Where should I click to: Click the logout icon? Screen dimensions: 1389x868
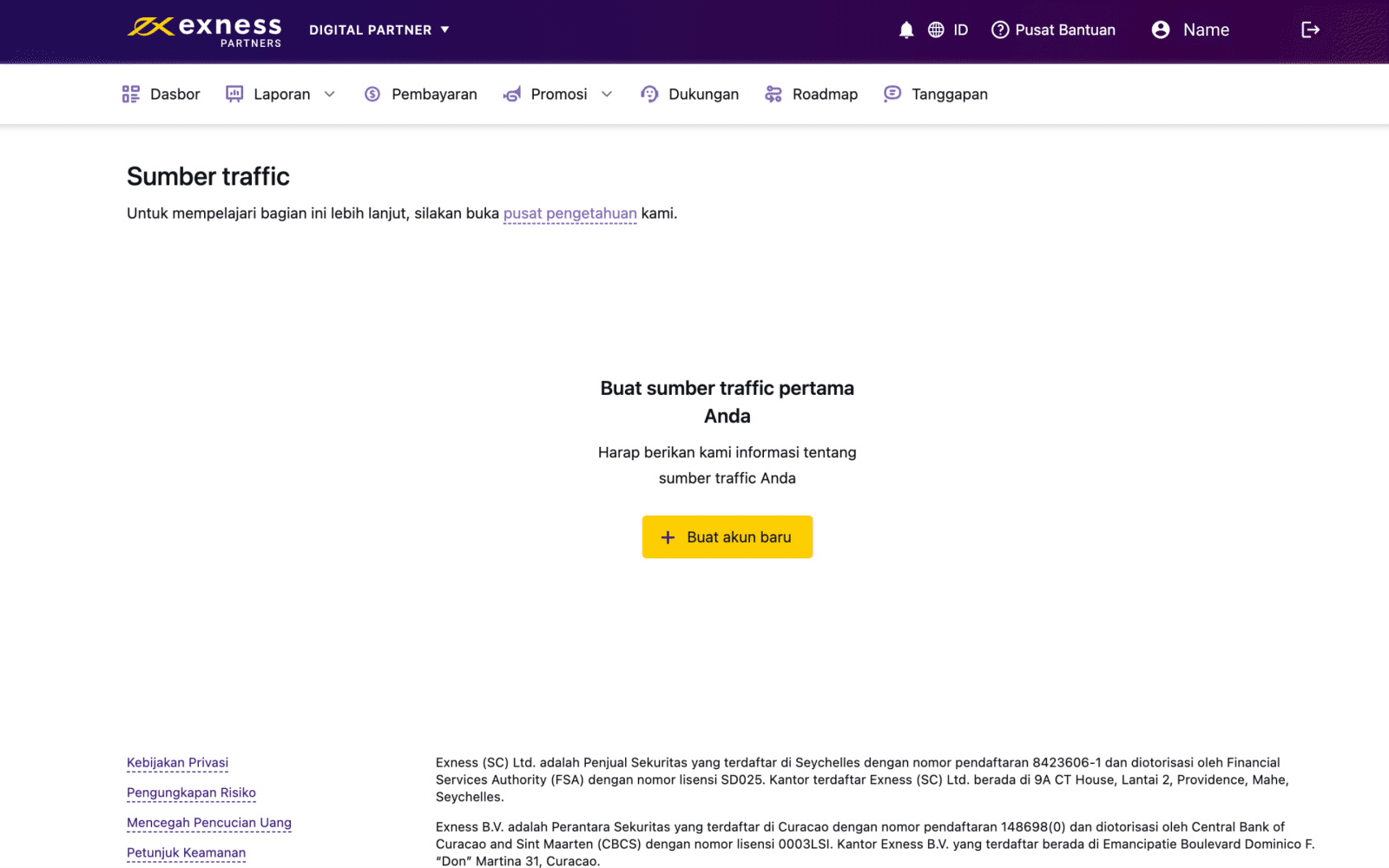click(1311, 30)
